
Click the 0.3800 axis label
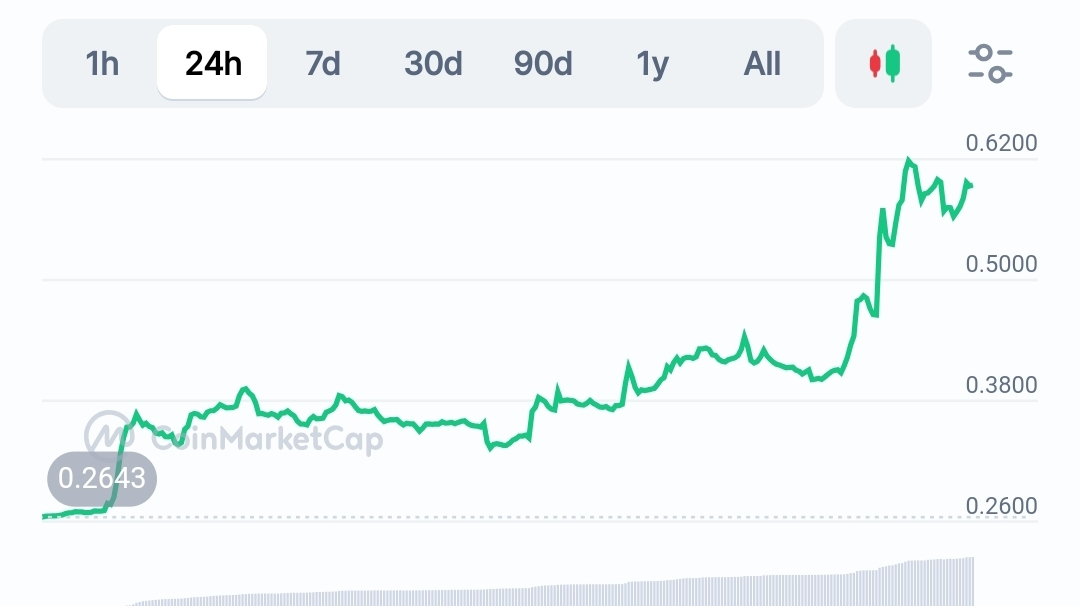1001,385
